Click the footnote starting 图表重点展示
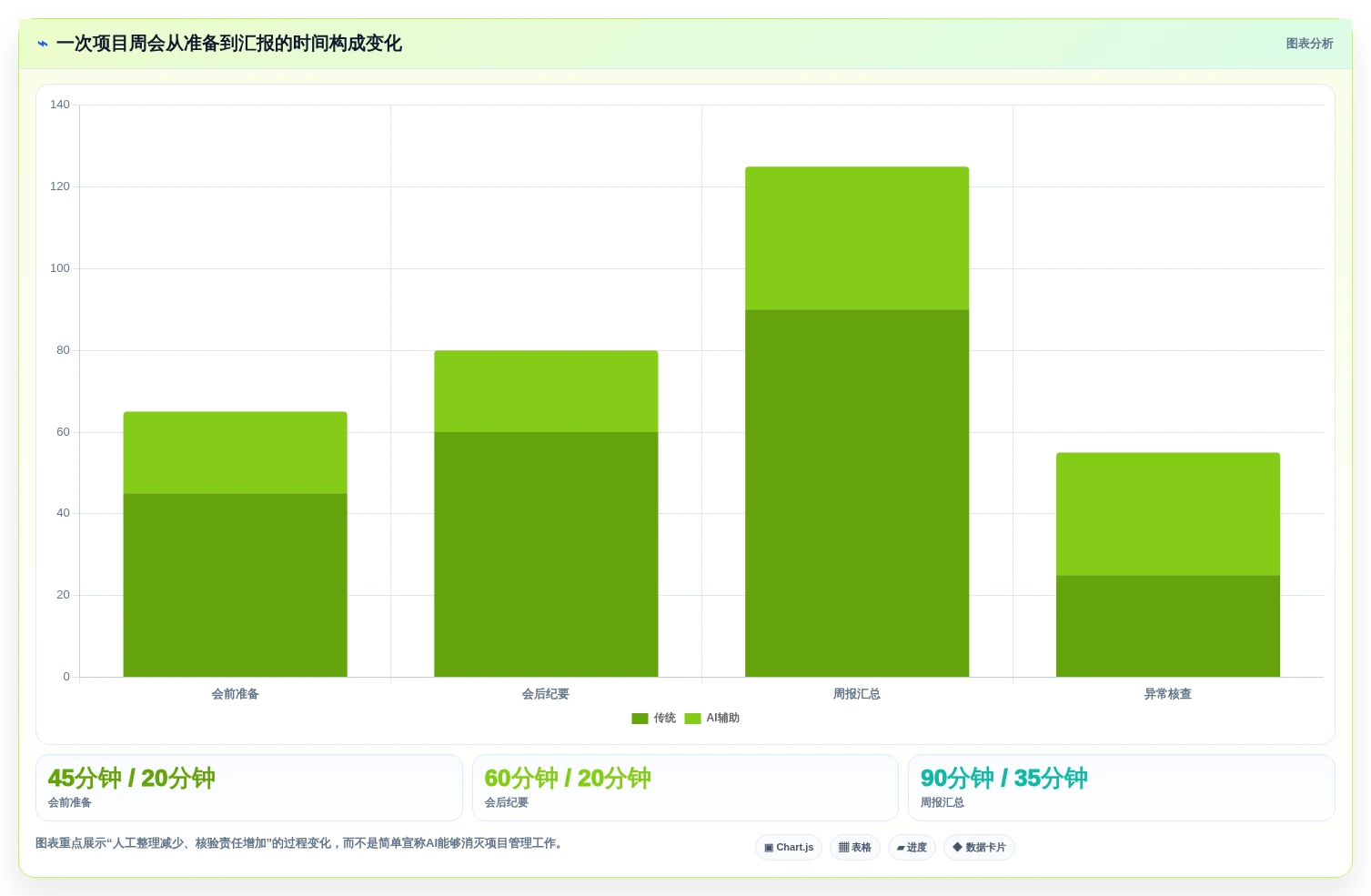 point(301,843)
